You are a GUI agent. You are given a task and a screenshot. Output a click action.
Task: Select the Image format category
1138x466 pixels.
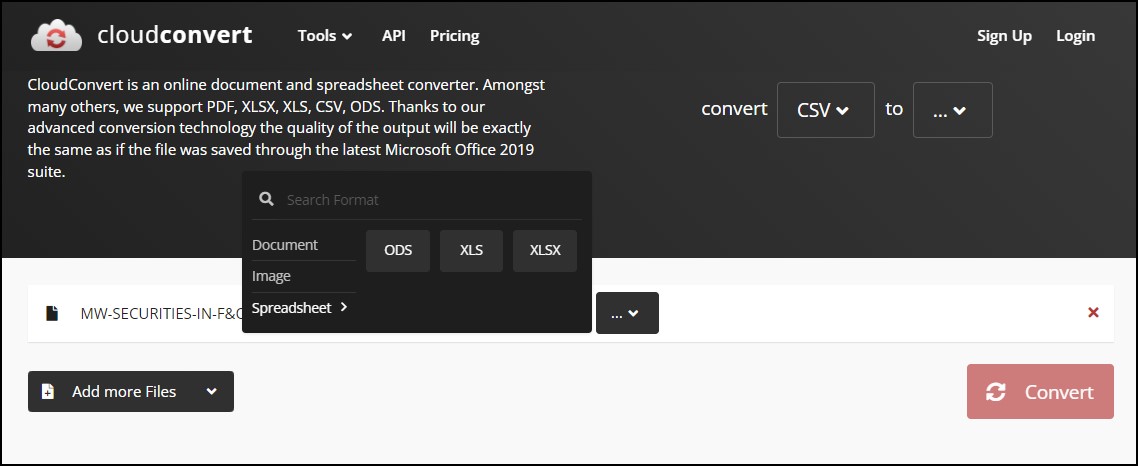coord(271,276)
